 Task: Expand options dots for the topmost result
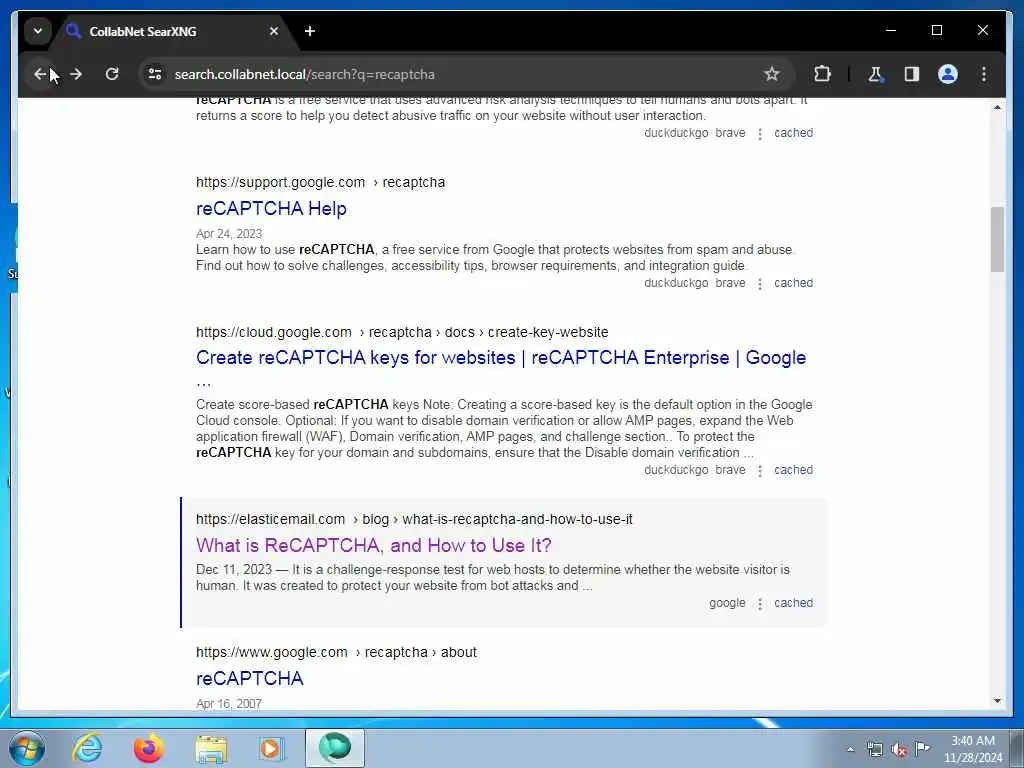(x=760, y=134)
